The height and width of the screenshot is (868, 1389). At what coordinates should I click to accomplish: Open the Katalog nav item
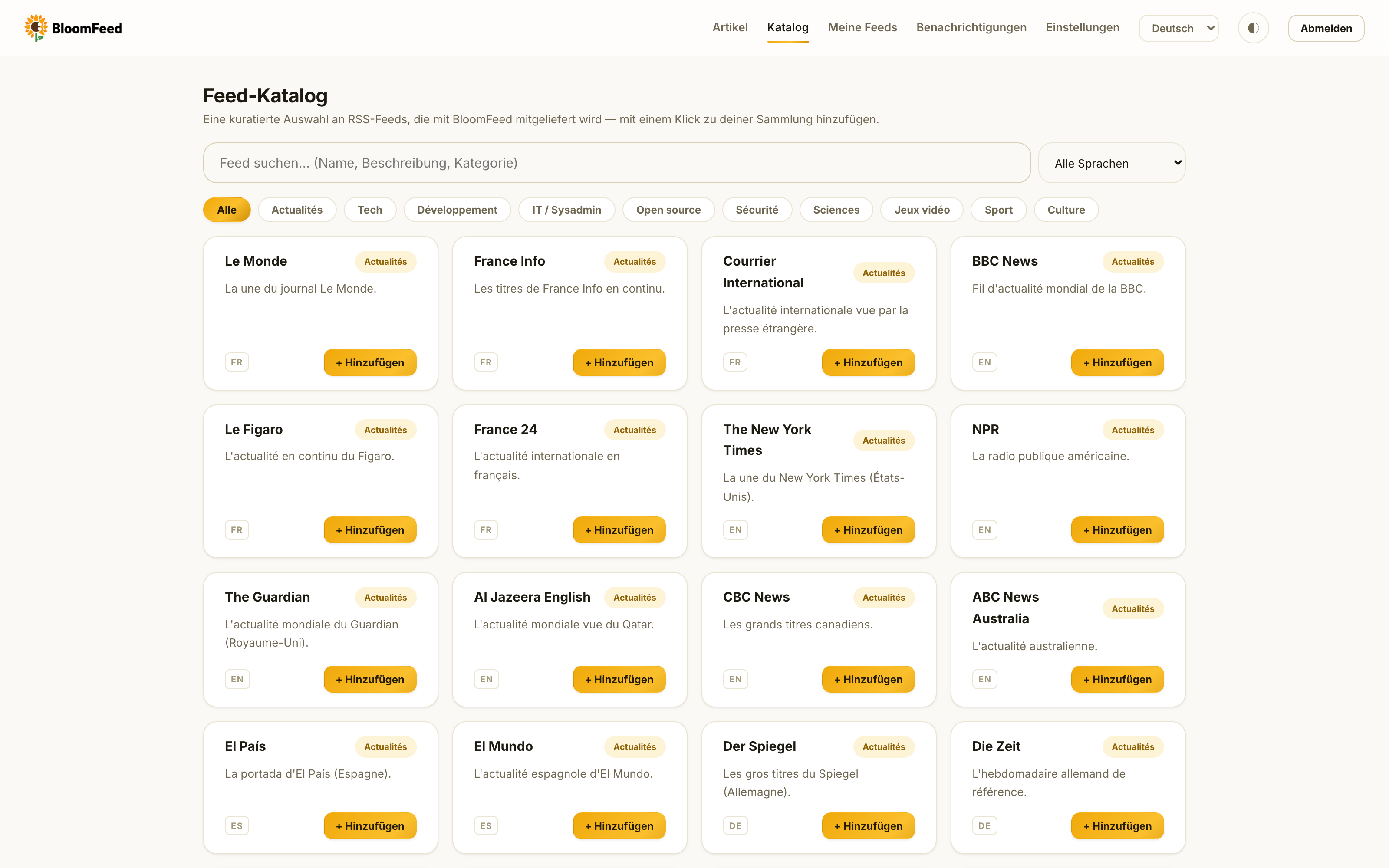click(787, 27)
